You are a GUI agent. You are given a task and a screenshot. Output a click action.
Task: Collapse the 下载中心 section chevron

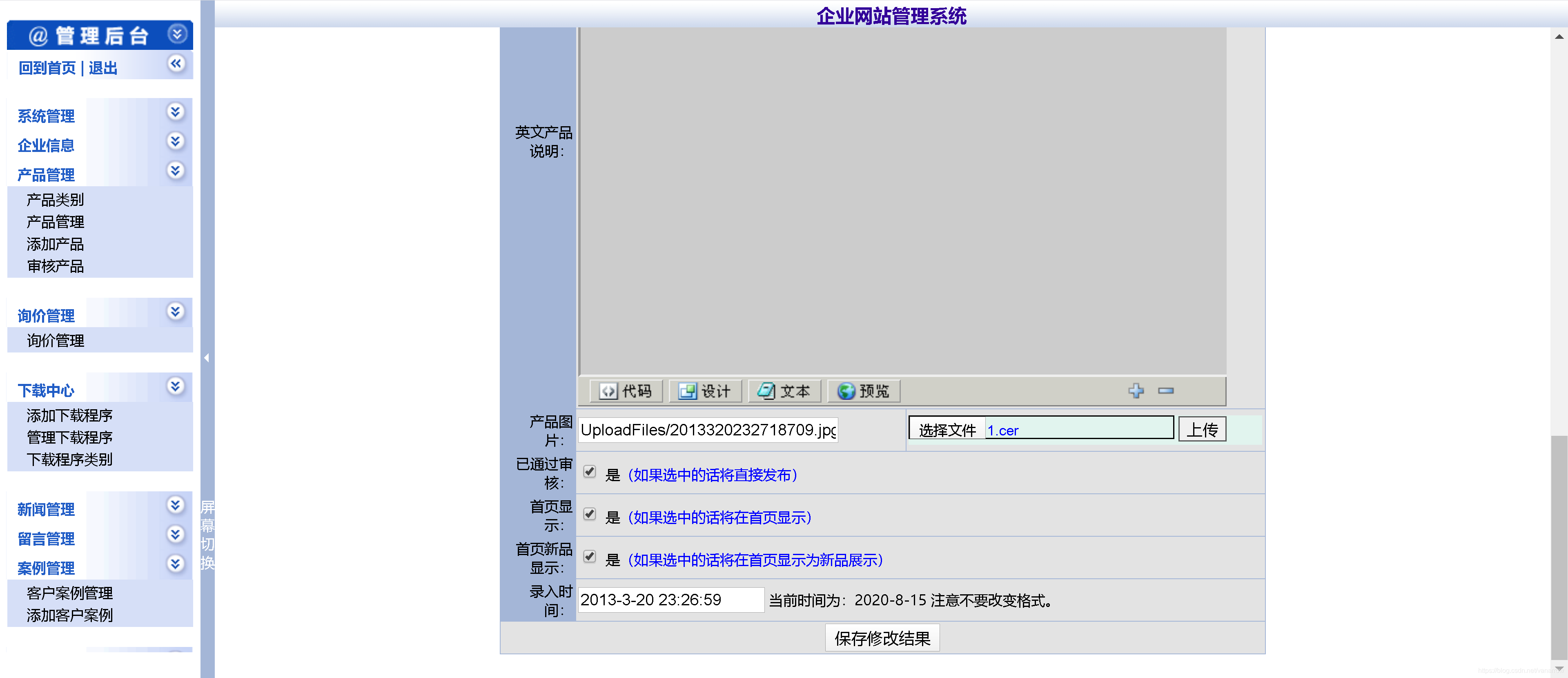(x=175, y=386)
